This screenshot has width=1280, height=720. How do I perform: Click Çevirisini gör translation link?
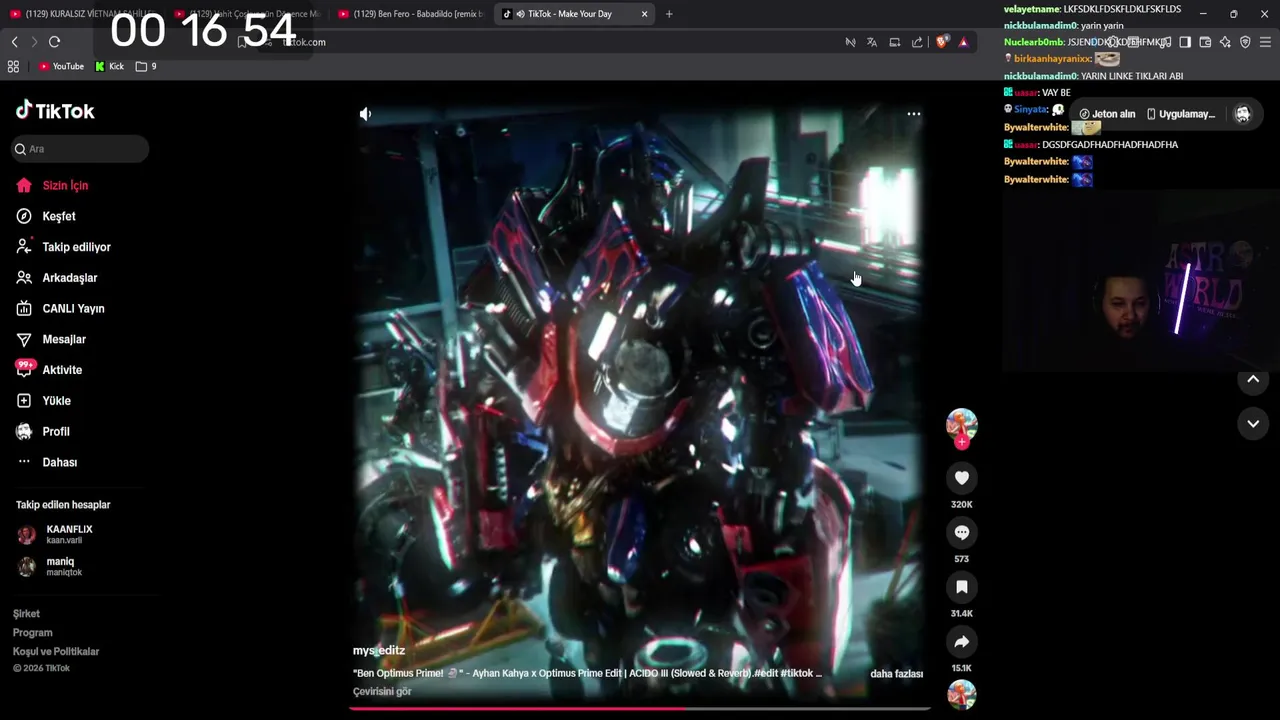(382, 692)
